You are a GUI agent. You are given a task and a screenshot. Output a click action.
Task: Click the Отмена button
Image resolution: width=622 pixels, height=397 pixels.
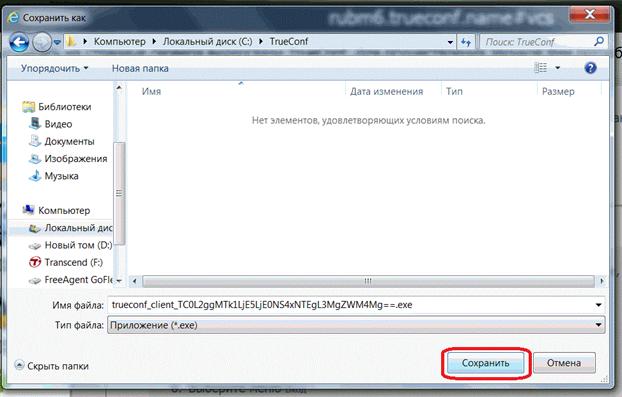564,363
